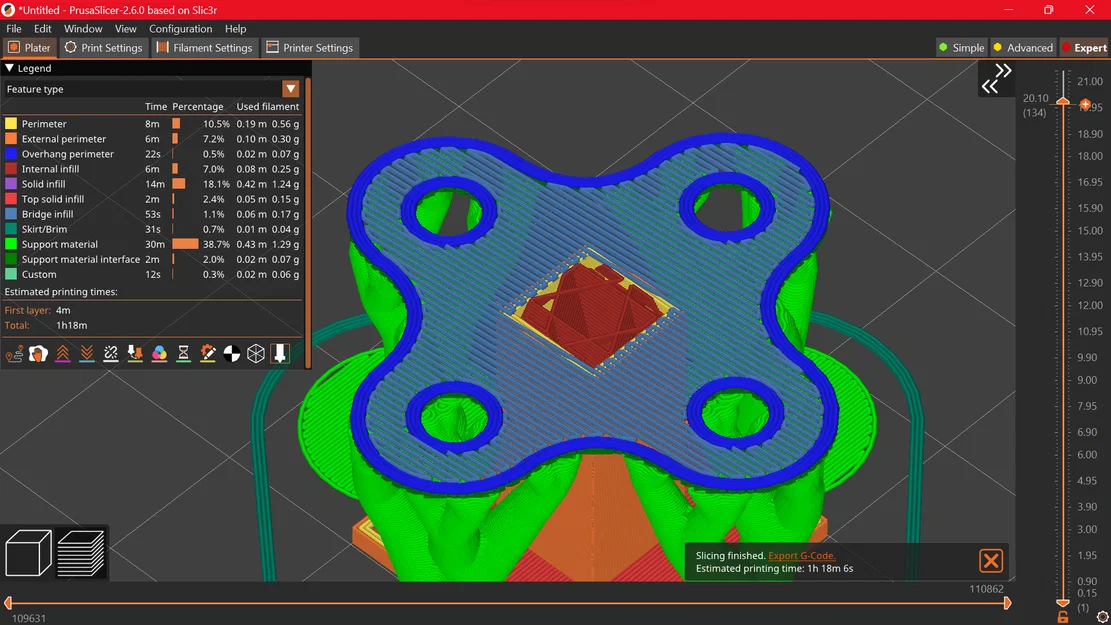This screenshot has height=625, width=1111.
Task: Click the left thumb of horizontal moves slider
Action: [8, 603]
